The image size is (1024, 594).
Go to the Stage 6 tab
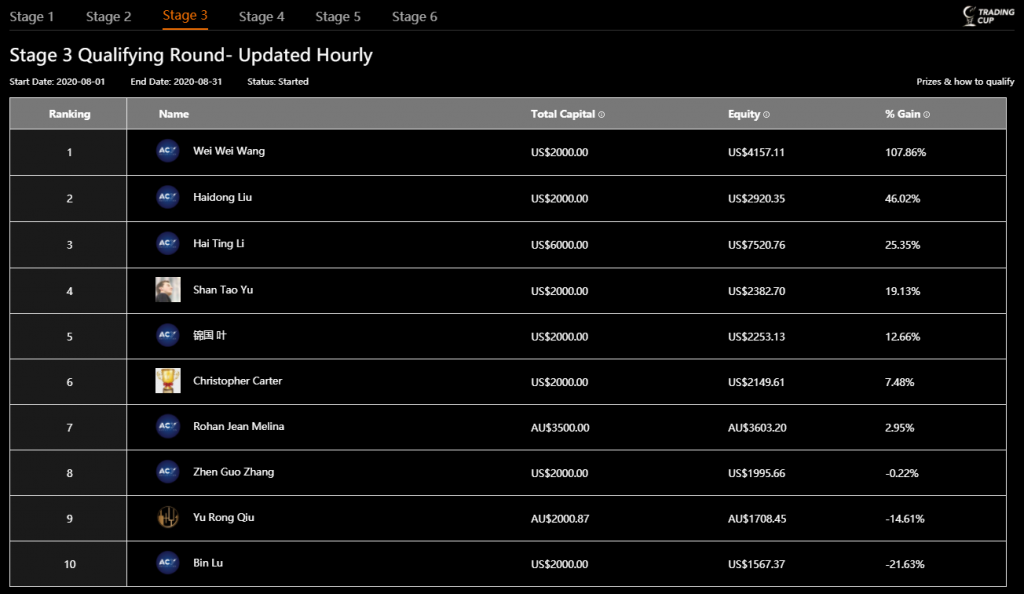click(x=414, y=17)
